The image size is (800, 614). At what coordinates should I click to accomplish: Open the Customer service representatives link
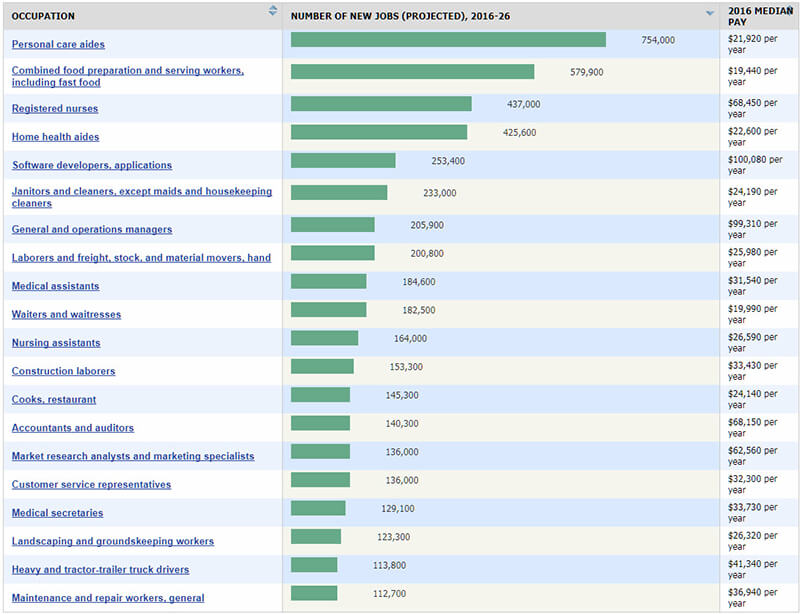click(91, 484)
